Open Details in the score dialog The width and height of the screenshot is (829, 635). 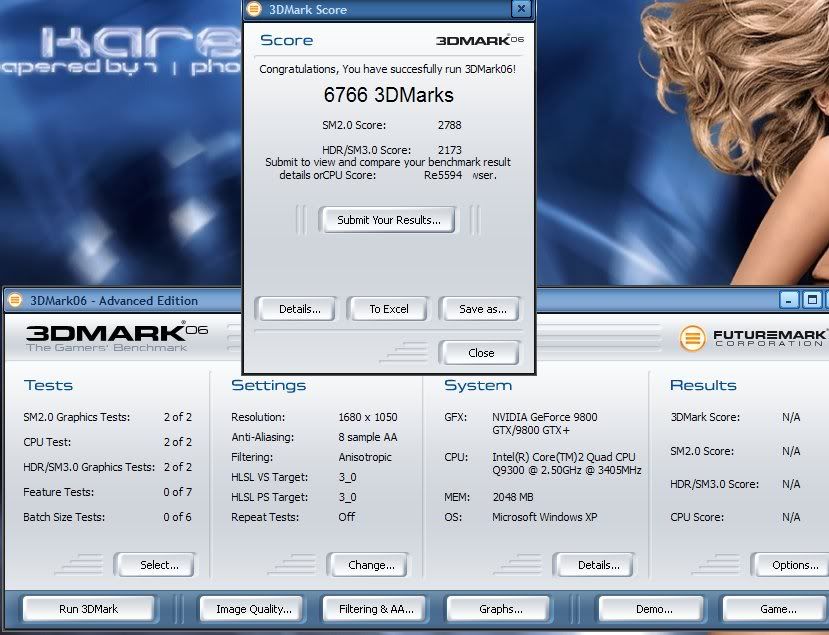click(300, 309)
